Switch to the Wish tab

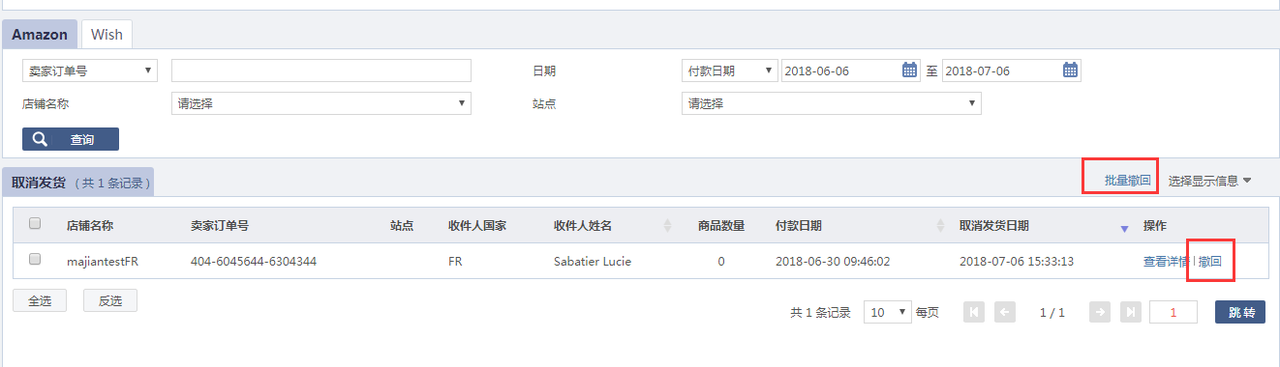[x=107, y=34]
